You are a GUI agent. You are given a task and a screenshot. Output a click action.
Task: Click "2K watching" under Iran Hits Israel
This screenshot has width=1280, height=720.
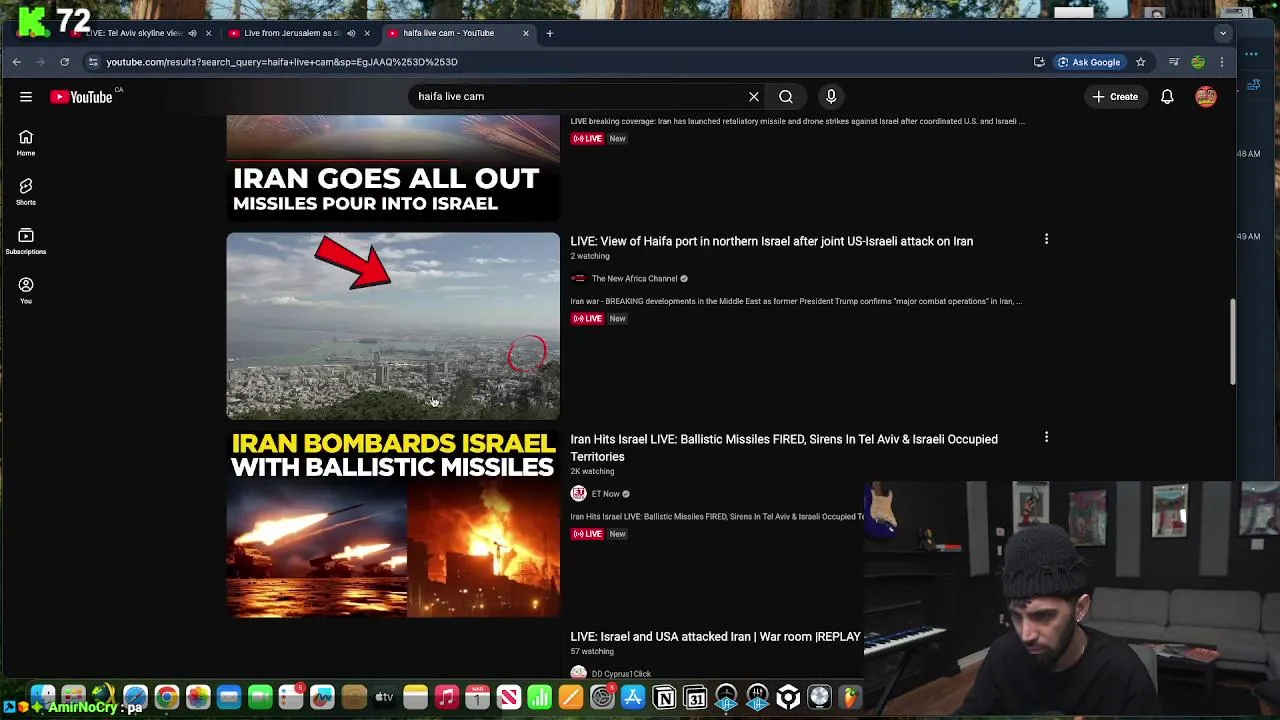tap(592, 471)
